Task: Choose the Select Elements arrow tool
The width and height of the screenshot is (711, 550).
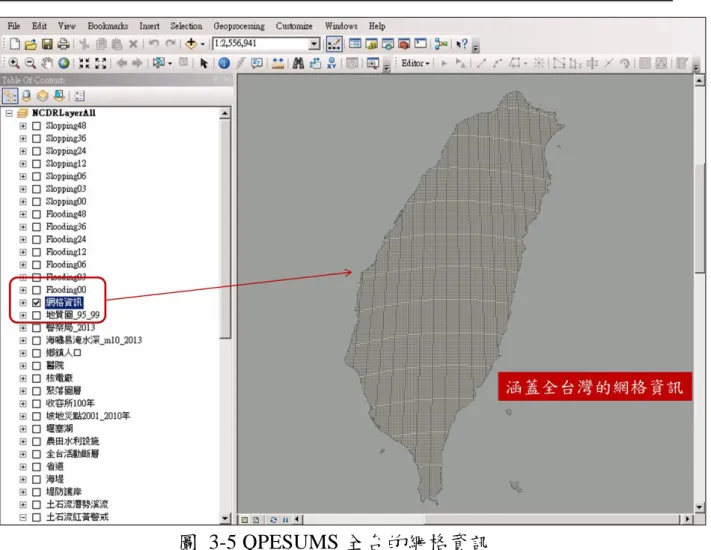Action: [204, 63]
